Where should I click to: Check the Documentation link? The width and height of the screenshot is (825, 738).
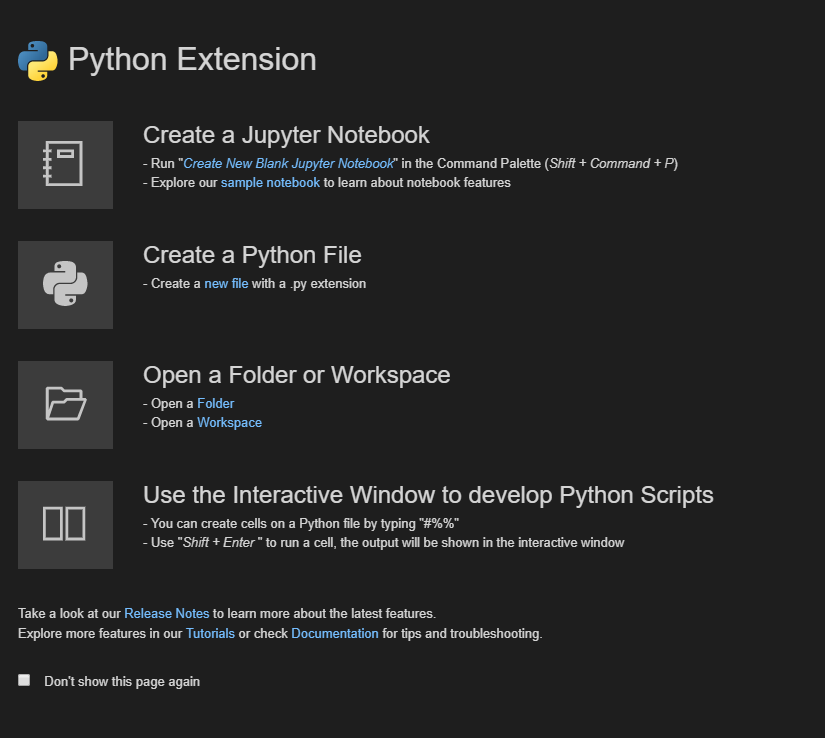click(x=335, y=633)
